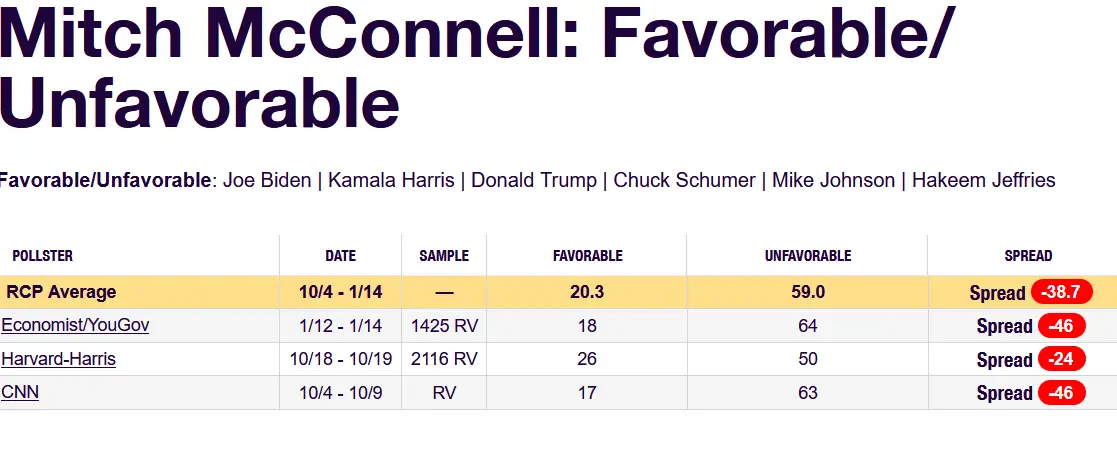Click the Date column header
Screen dimensions: 1117x460
[x=340, y=256]
